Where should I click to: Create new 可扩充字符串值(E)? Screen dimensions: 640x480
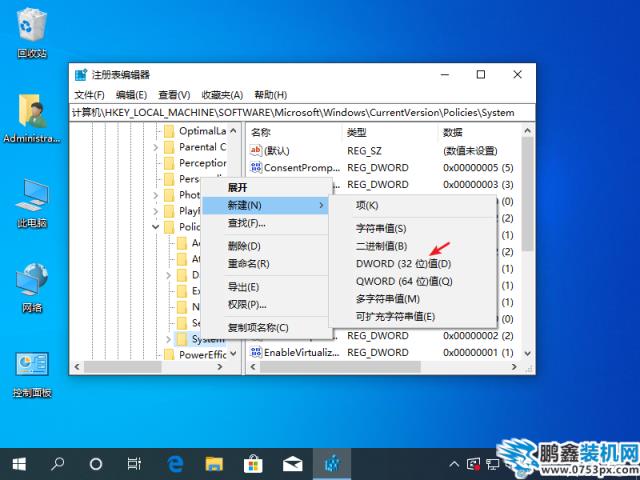[413, 316]
